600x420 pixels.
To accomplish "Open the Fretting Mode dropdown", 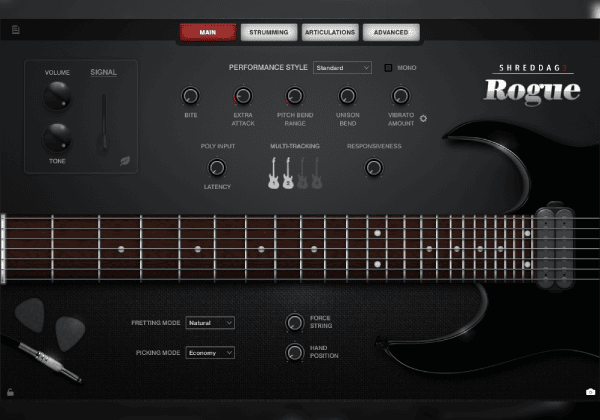I will [210, 323].
